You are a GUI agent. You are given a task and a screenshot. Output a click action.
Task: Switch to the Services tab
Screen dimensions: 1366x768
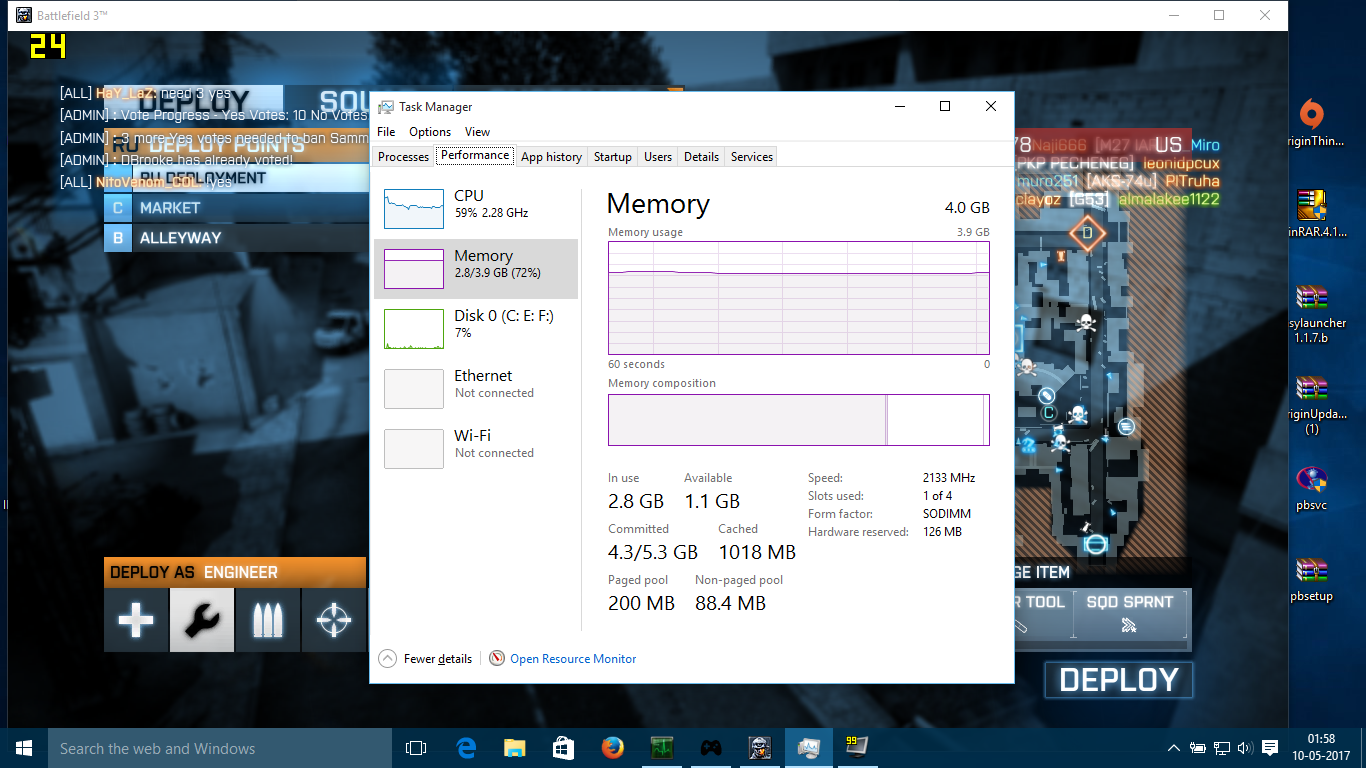pyautogui.click(x=752, y=157)
